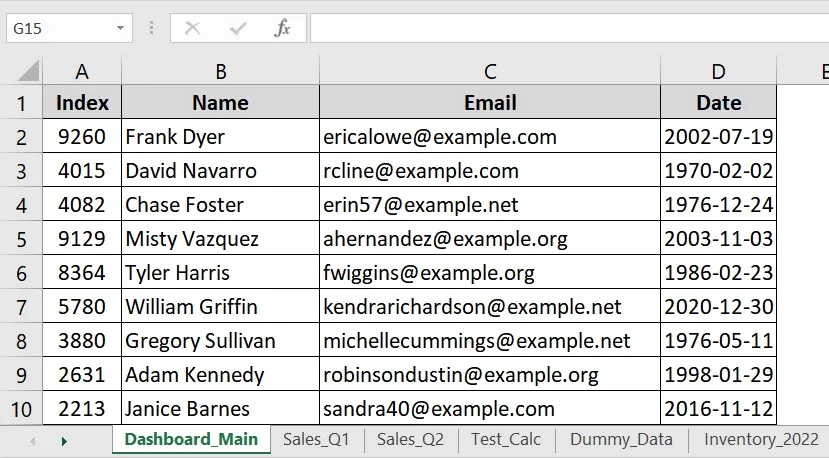Select column C header
Viewport: 829px width, 458px height.
[490, 71]
